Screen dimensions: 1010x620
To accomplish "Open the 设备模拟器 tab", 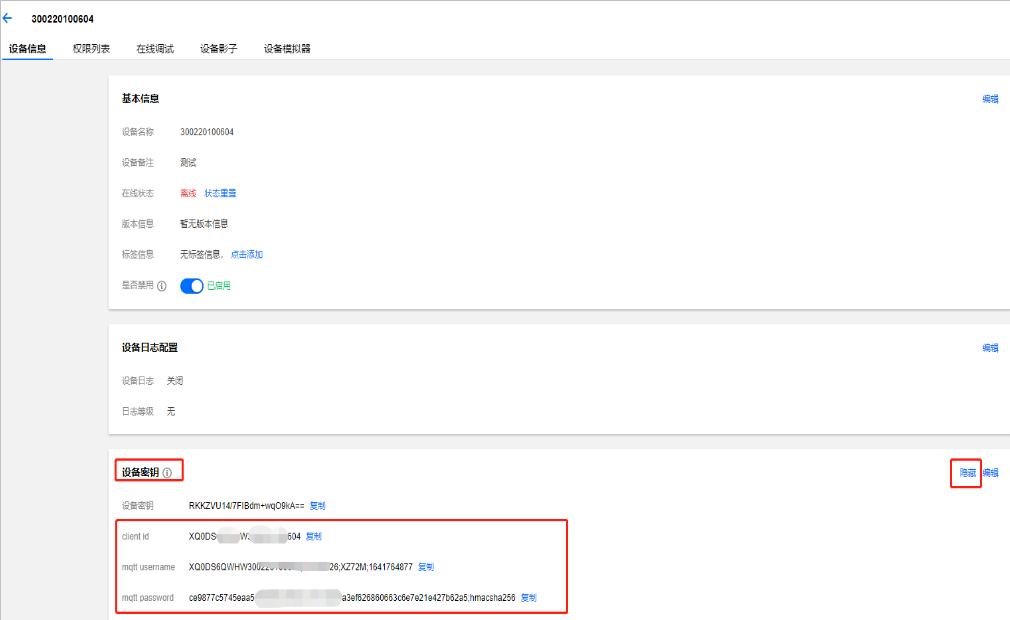I will coord(287,48).
